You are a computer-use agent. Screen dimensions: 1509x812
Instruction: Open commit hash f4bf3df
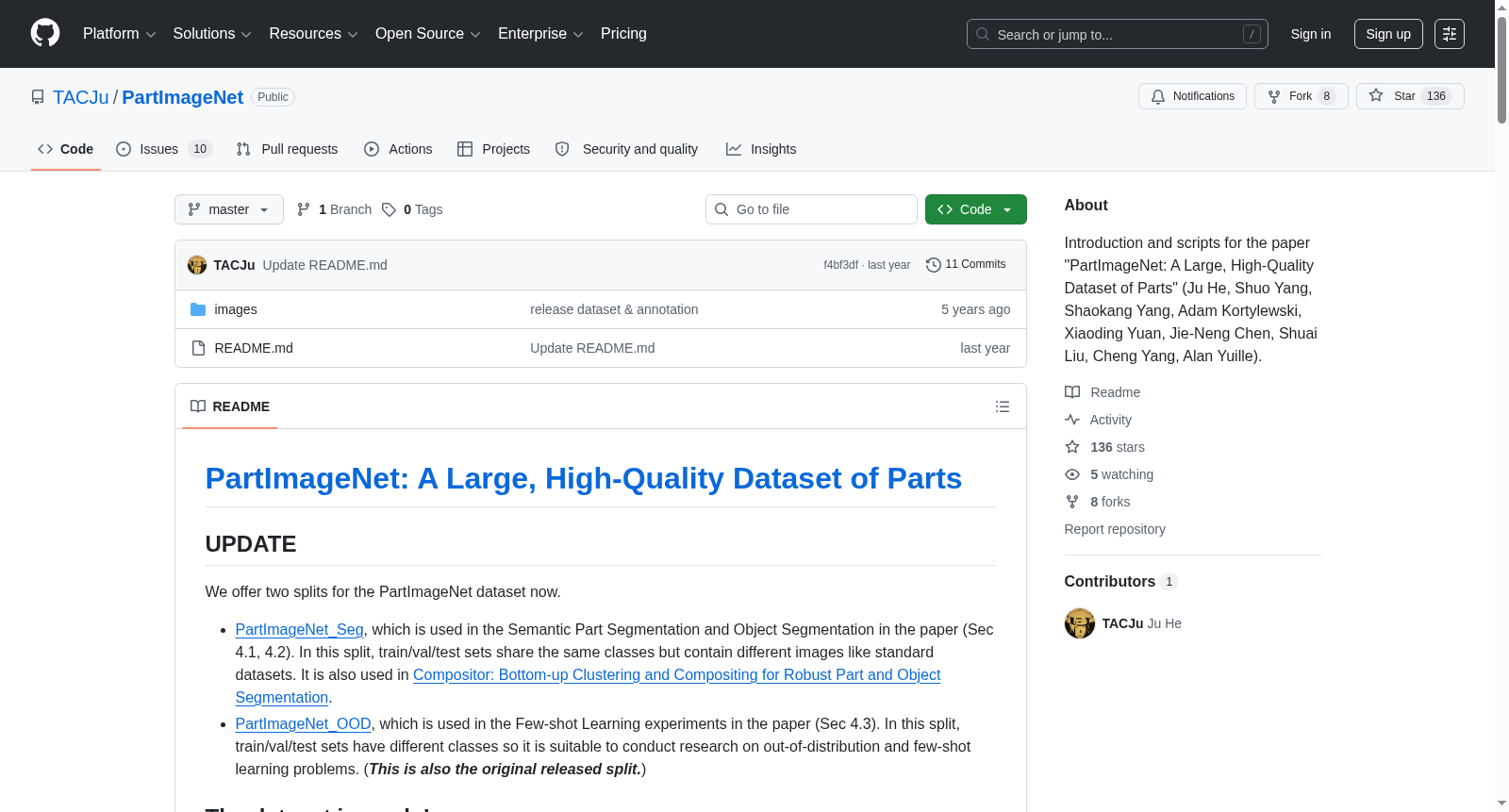pyautogui.click(x=840, y=265)
